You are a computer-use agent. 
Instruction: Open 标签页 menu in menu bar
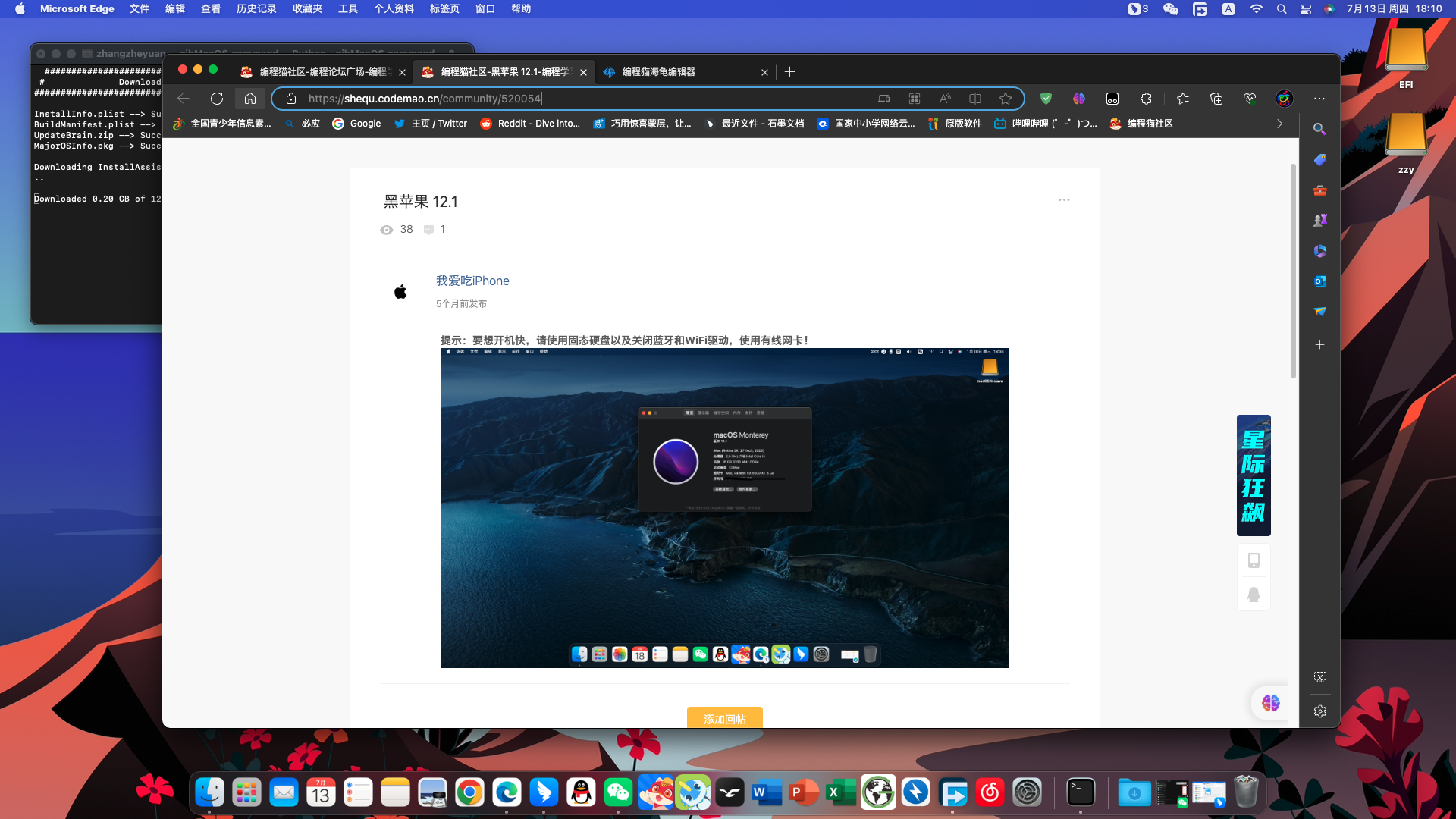[x=444, y=9]
